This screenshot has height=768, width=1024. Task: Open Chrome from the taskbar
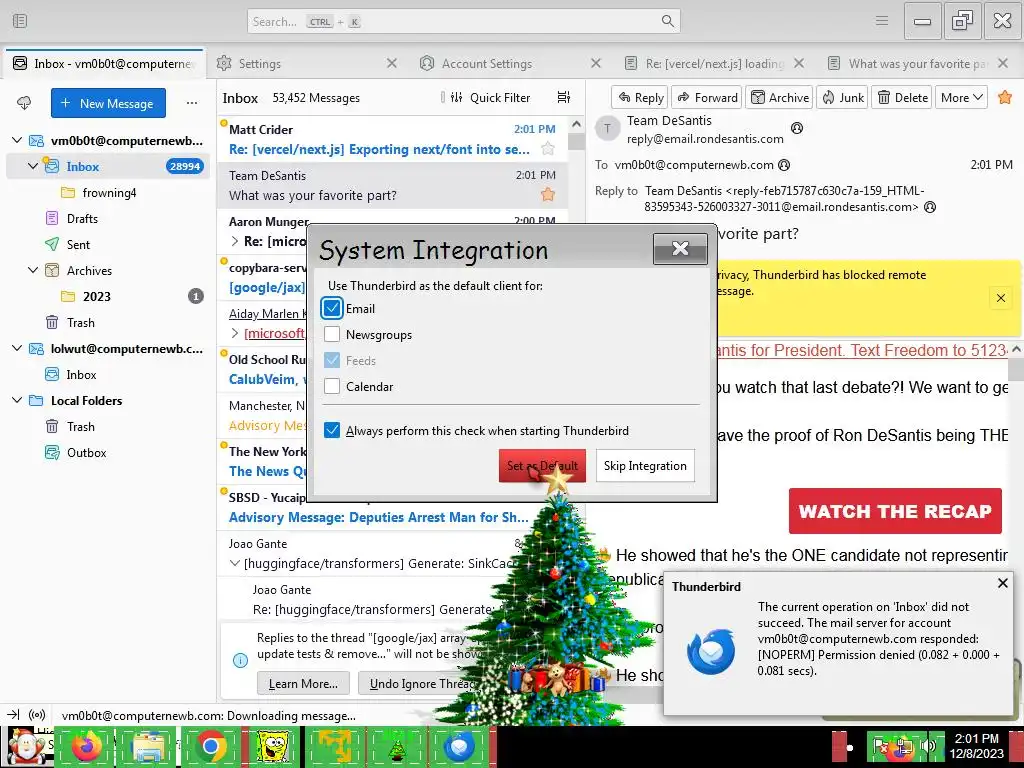tap(210, 746)
